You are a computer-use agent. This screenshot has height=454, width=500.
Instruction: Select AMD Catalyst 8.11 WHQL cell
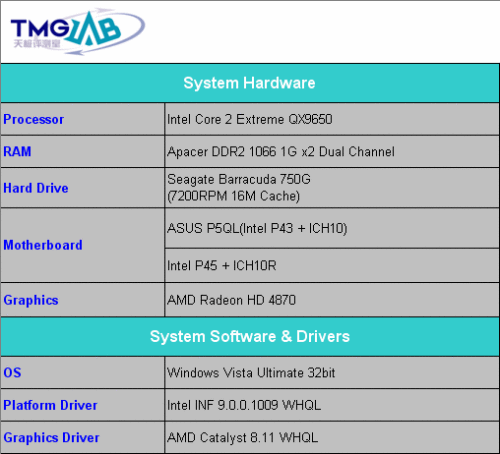[x=332, y=437]
